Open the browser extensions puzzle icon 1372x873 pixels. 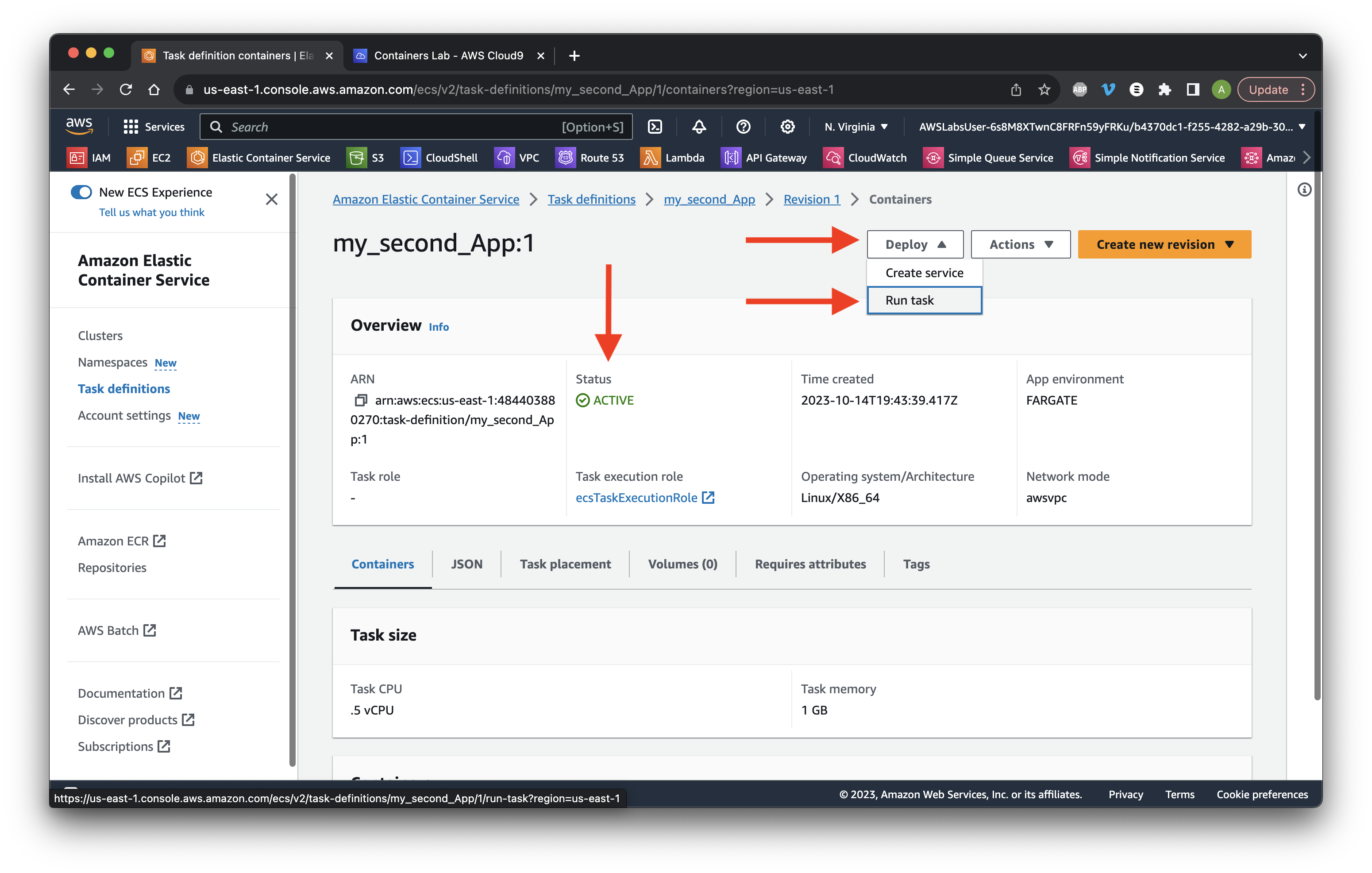pos(1164,89)
